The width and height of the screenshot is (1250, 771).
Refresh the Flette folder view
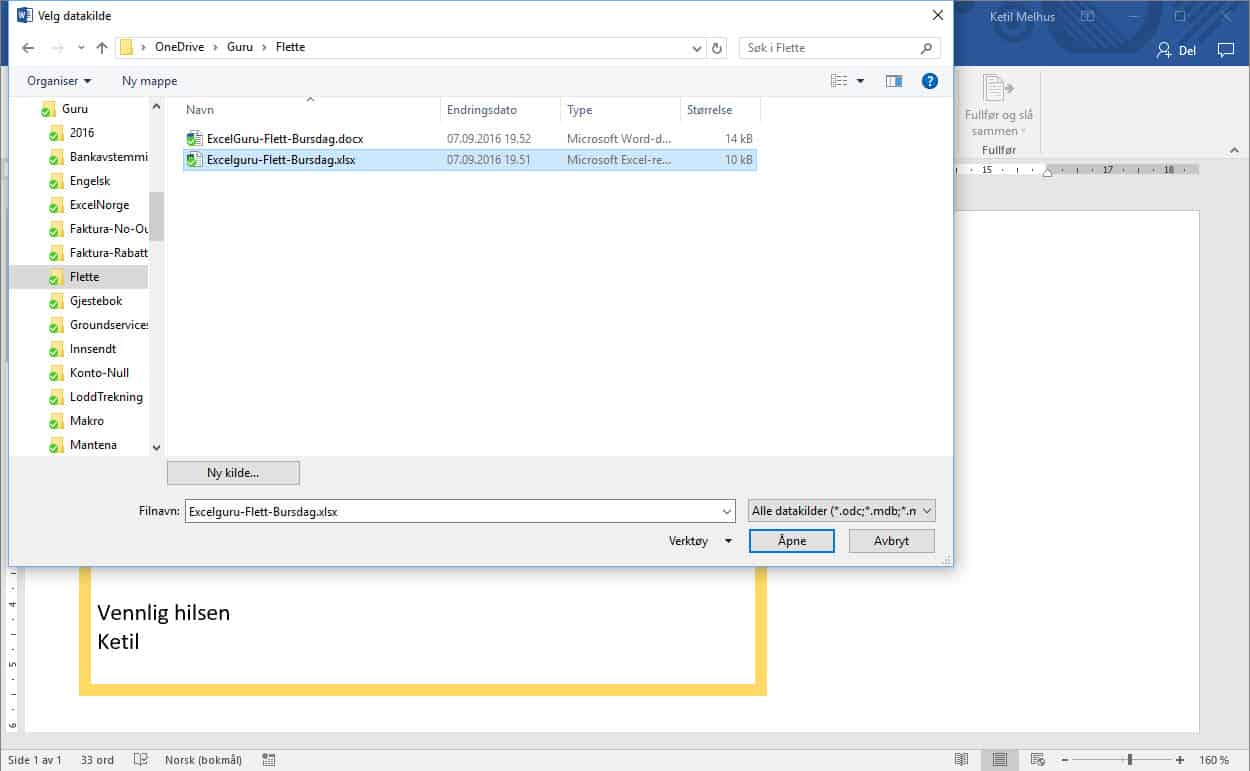[x=717, y=48]
